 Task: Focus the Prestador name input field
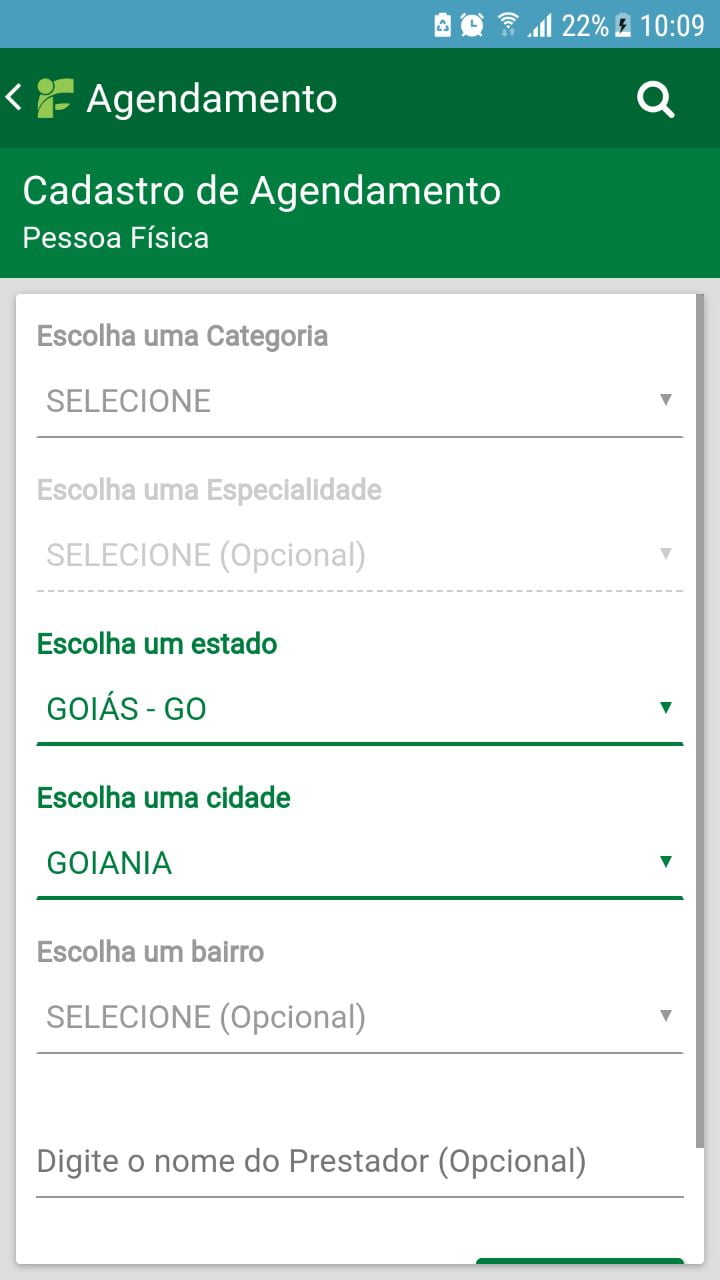358,1162
